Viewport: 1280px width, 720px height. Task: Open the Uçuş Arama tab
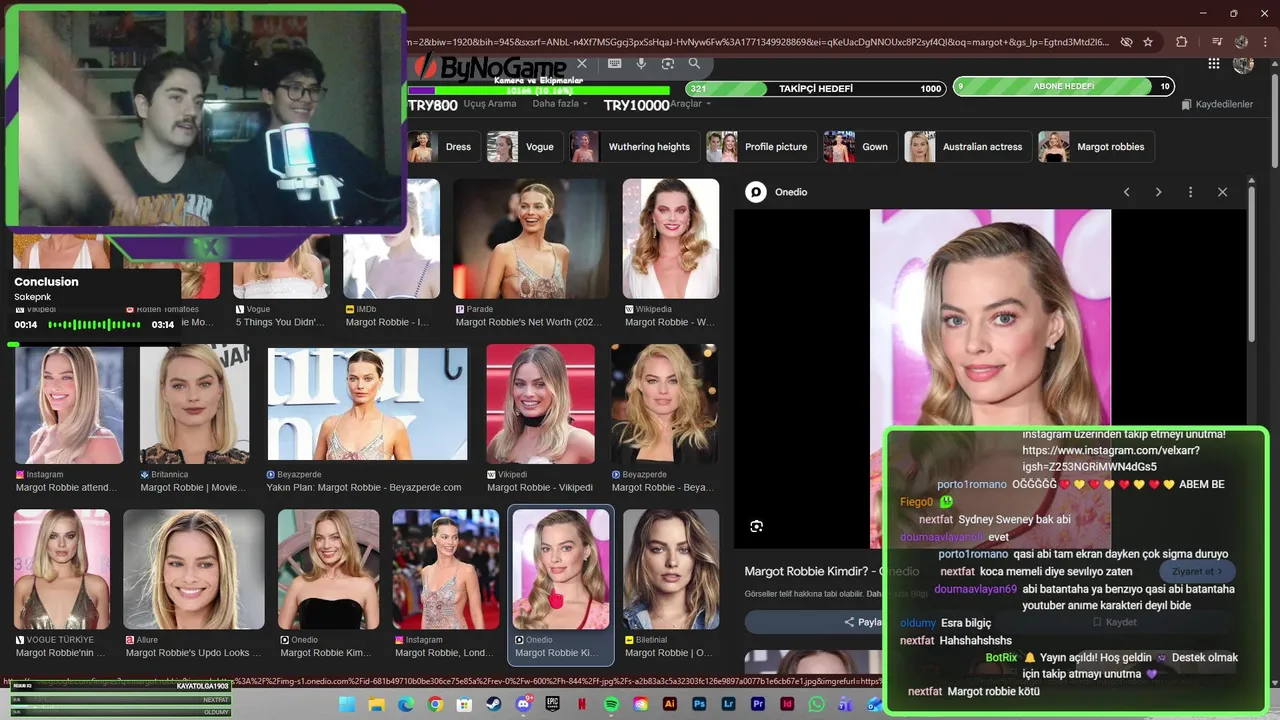tap(490, 104)
